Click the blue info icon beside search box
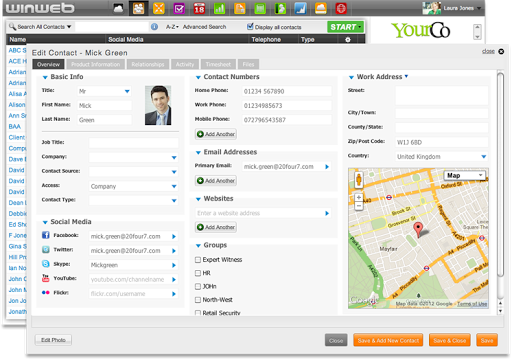 [x=154, y=27]
